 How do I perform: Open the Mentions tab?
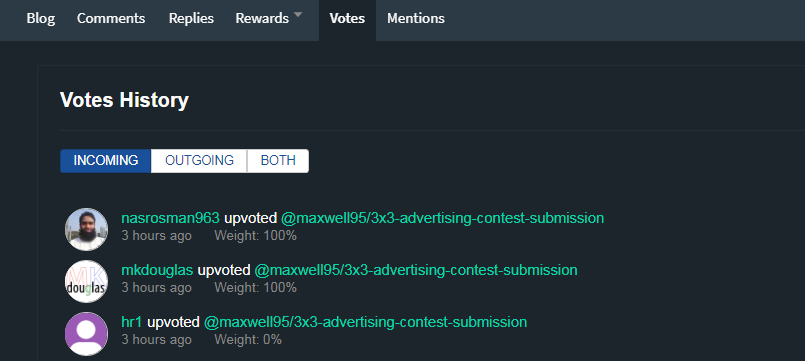click(x=416, y=18)
